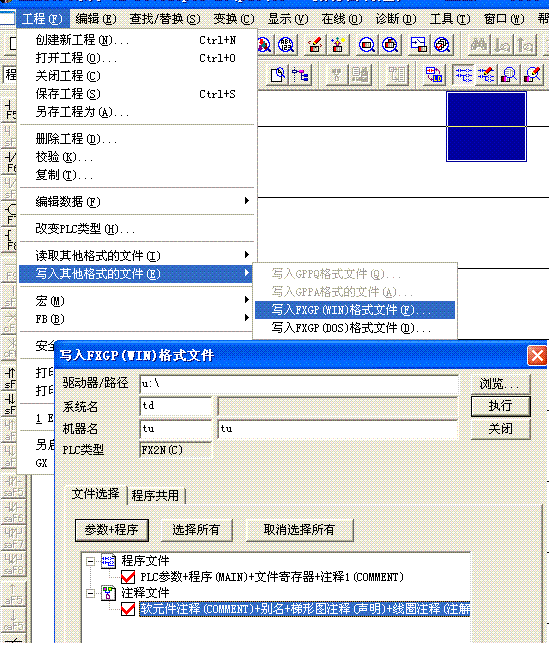The height and width of the screenshot is (649, 549).
Task: Select the blue ladder cursor block
Action: point(486,126)
